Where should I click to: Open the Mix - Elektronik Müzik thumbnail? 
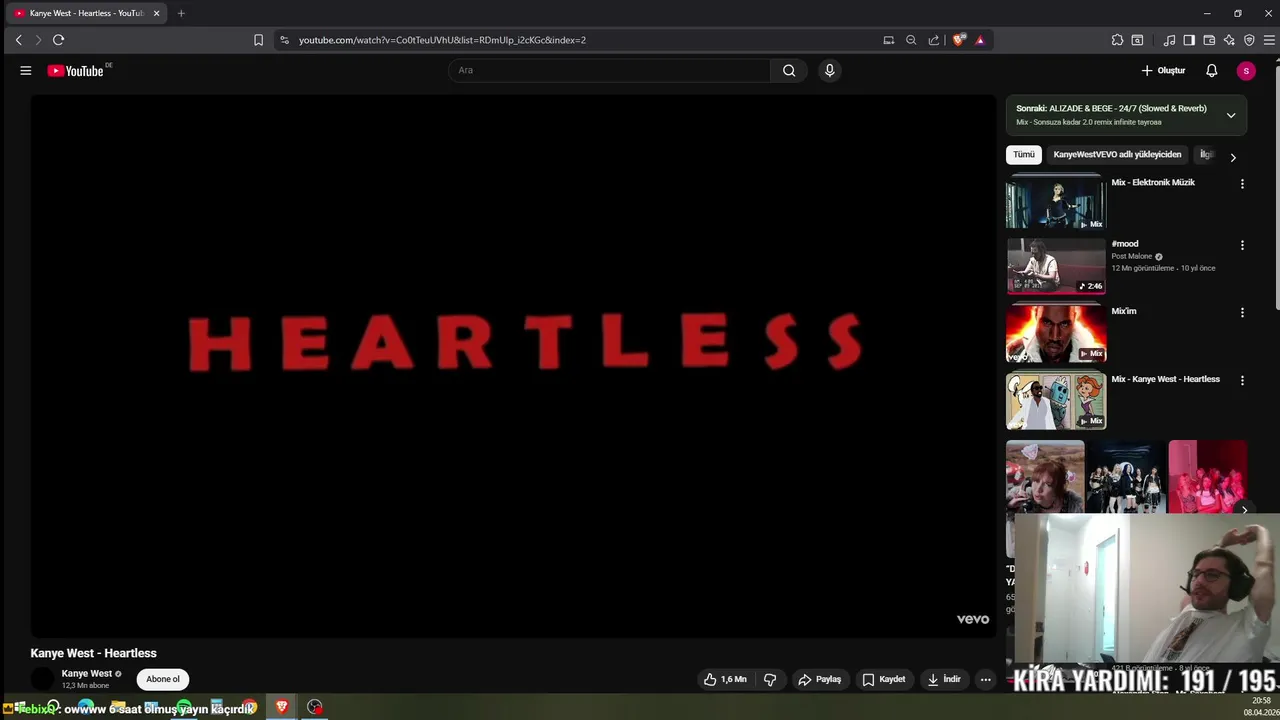tap(1056, 202)
